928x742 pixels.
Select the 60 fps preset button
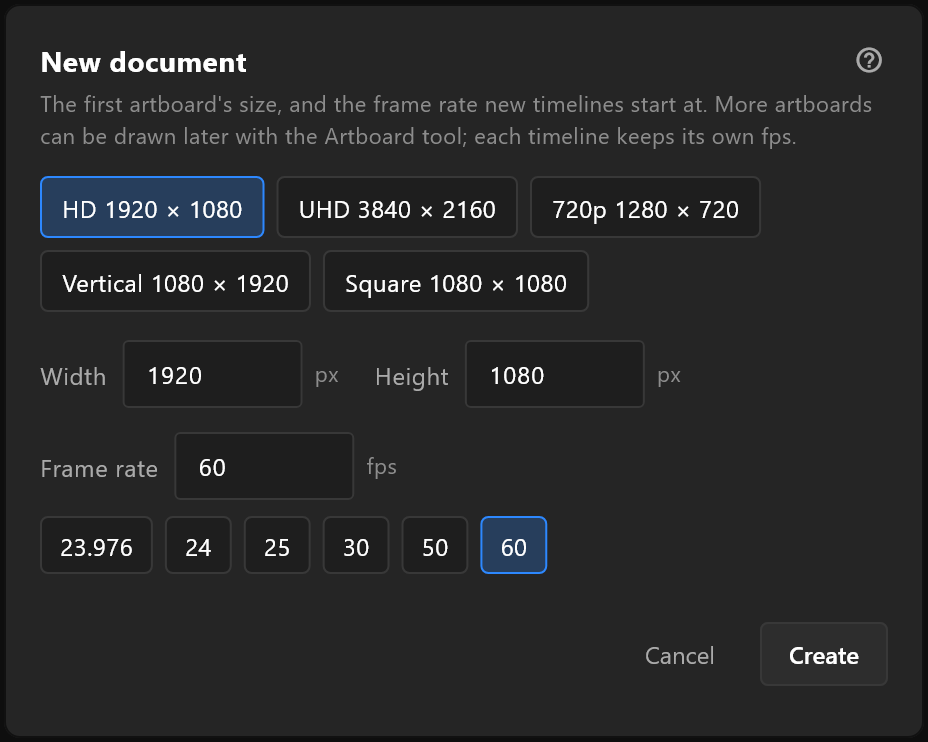pos(514,545)
